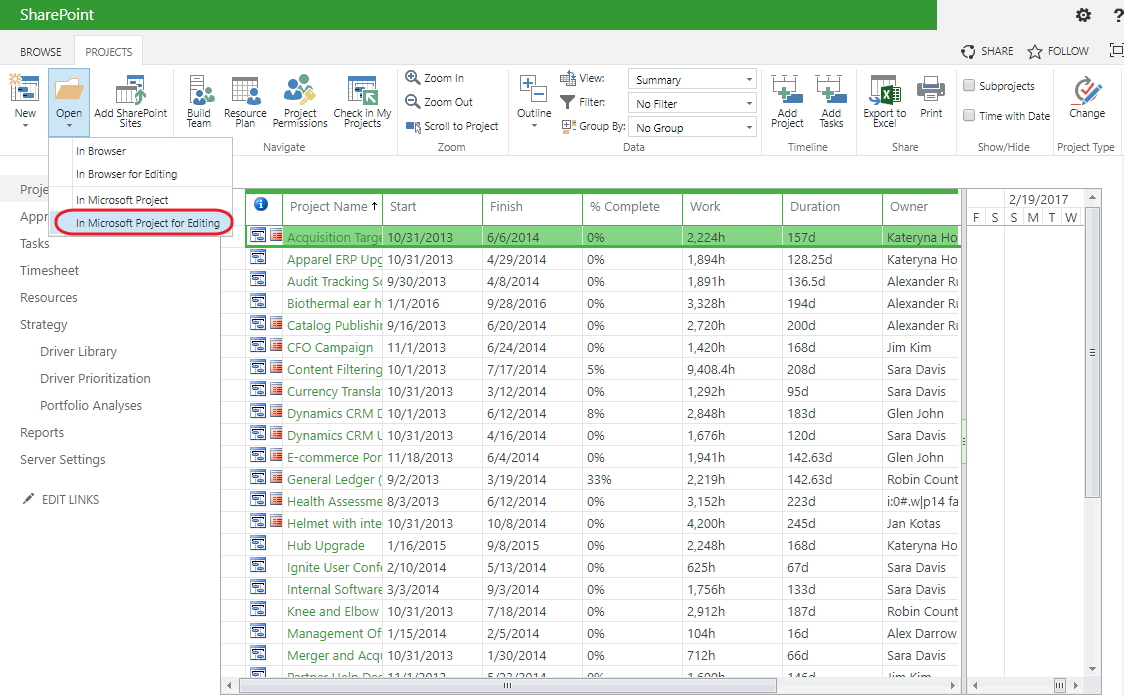
Task: Click the Apparel ERP row project icon
Action: click(x=258, y=257)
